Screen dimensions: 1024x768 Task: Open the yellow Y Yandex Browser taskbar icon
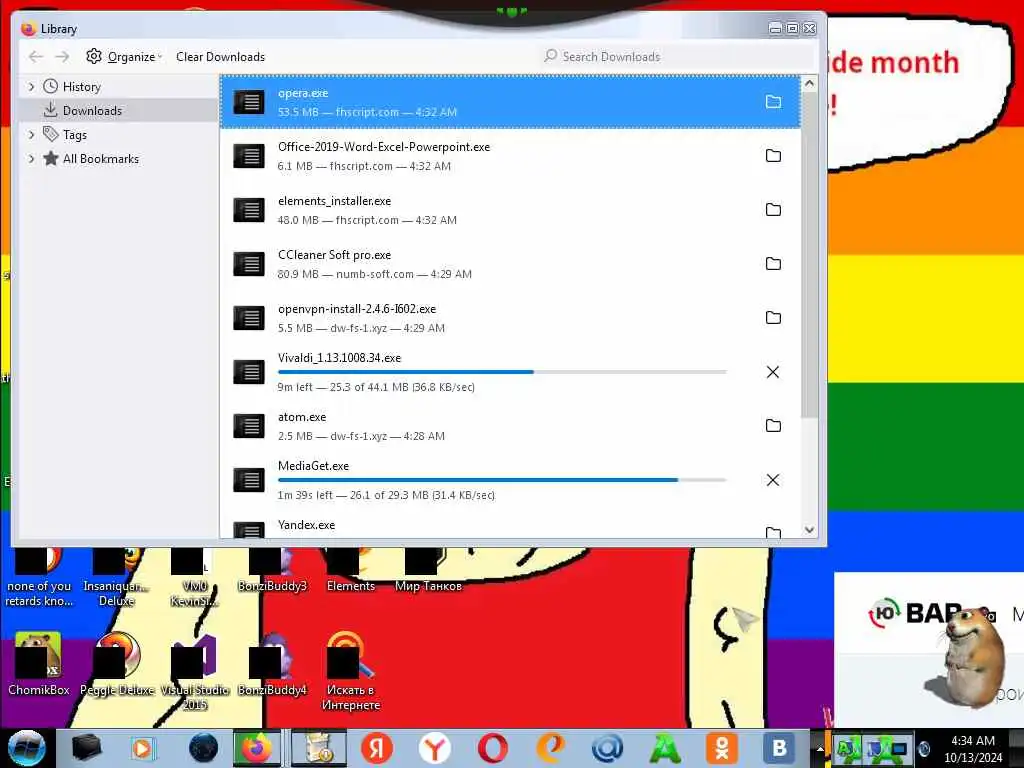coord(435,748)
